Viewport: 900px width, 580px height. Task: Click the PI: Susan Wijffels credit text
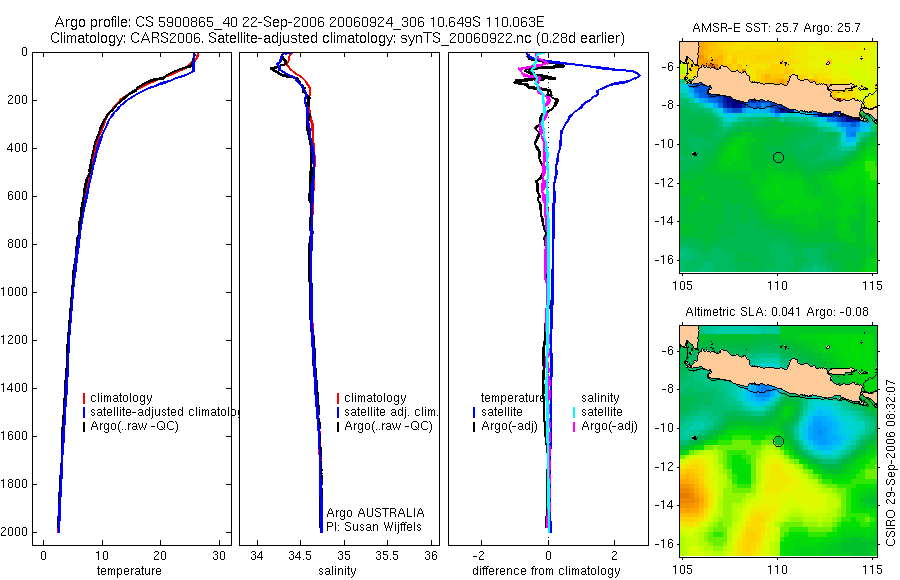(x=374, y=527)
